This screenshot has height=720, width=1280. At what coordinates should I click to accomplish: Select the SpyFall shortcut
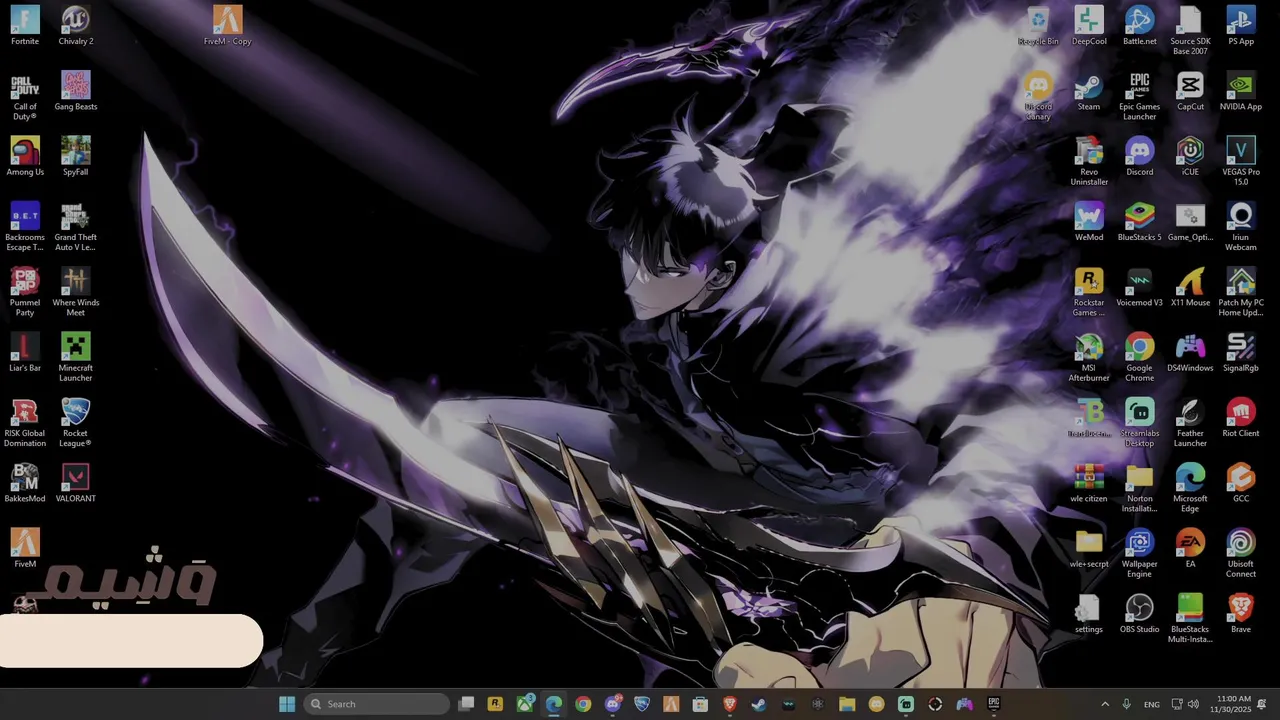(x=76, y=157)
